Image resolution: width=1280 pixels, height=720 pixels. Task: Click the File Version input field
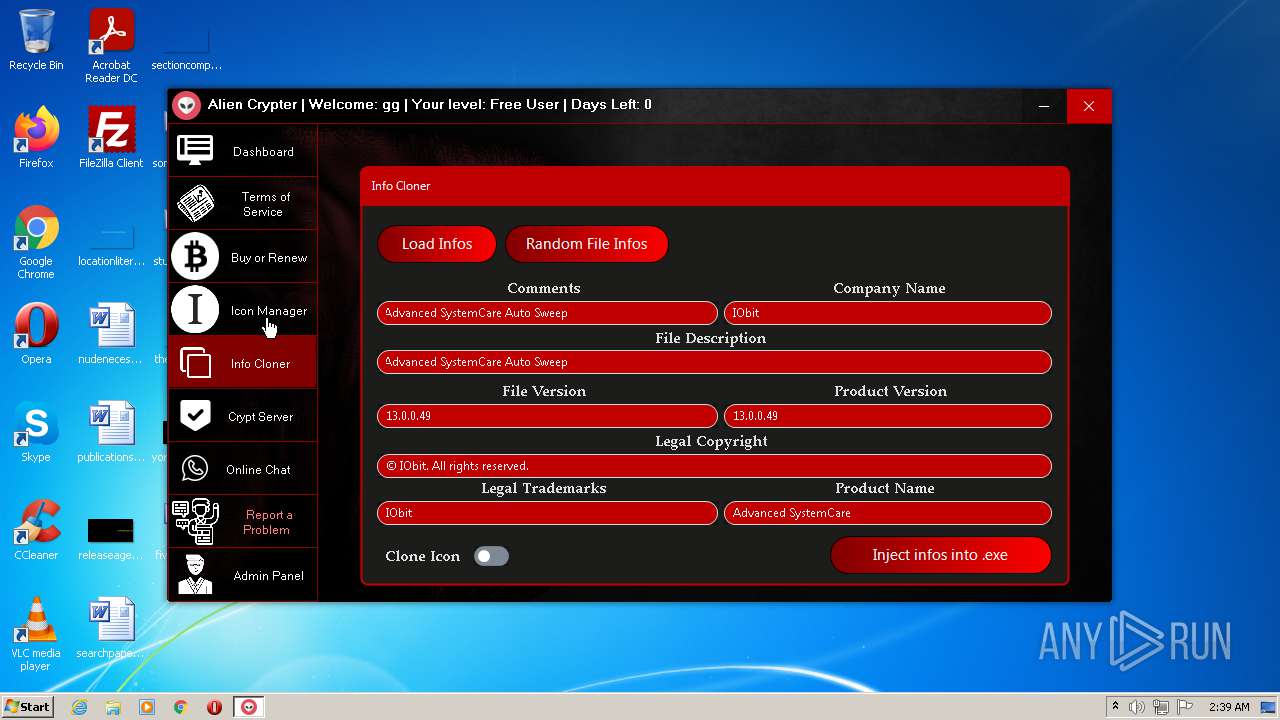point(547,416)
